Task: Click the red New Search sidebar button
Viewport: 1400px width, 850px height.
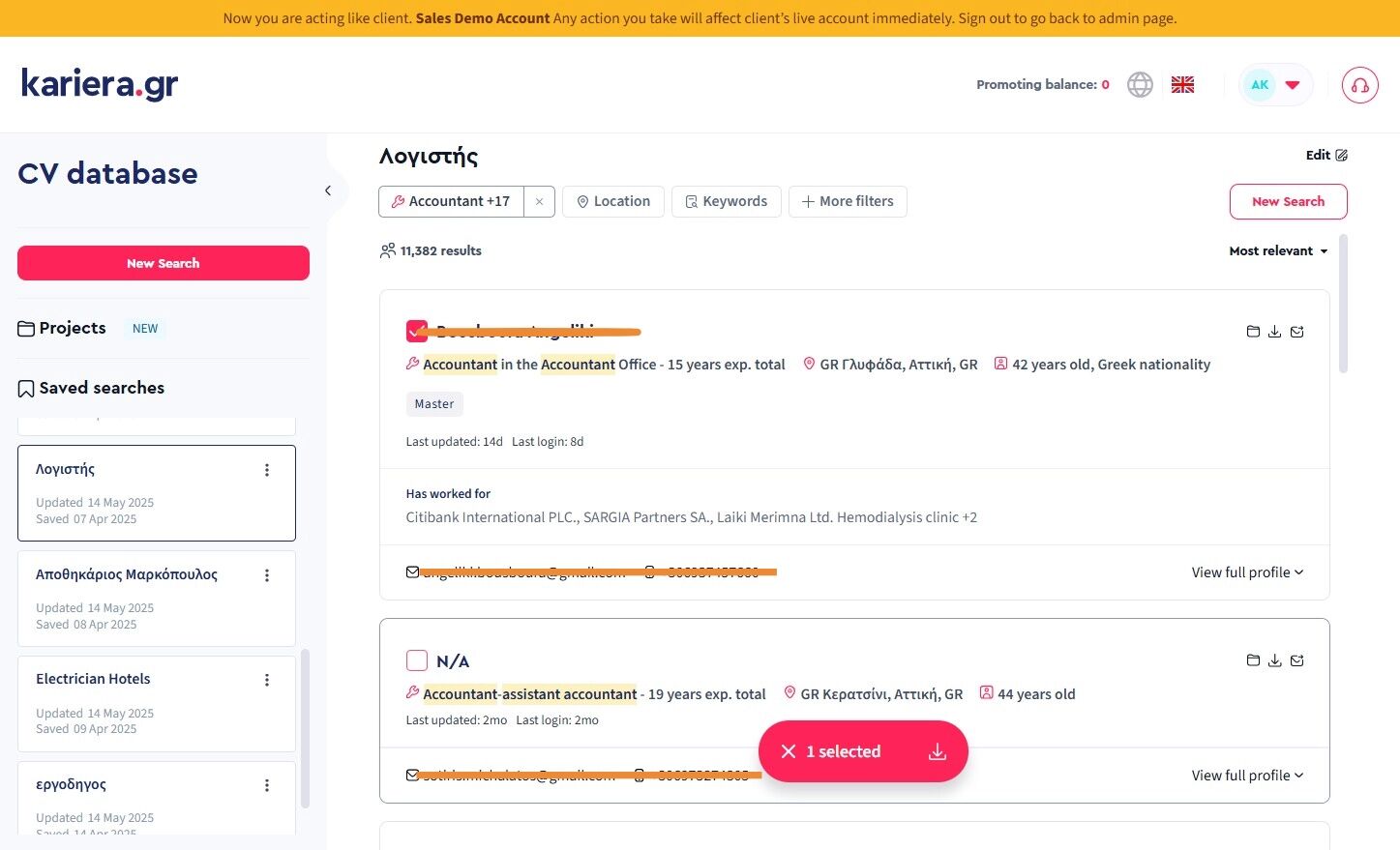Action: [x=164, y=263]
